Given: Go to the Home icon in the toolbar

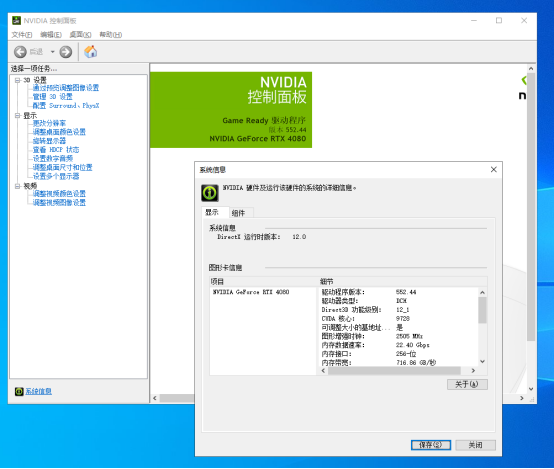Looking at the screenshot, I should tap(91, 52).
